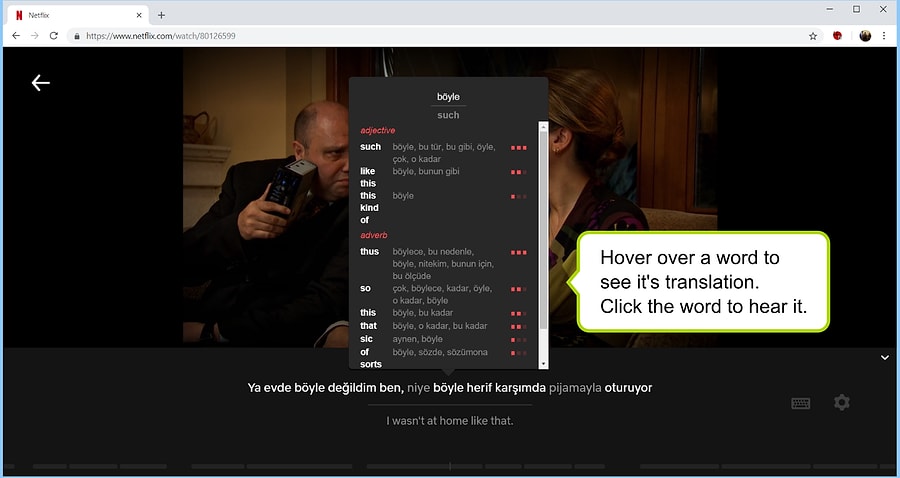The image size is (900, 478).
Task: Bookmark this page with the star icon
Action: click(813, 36)
